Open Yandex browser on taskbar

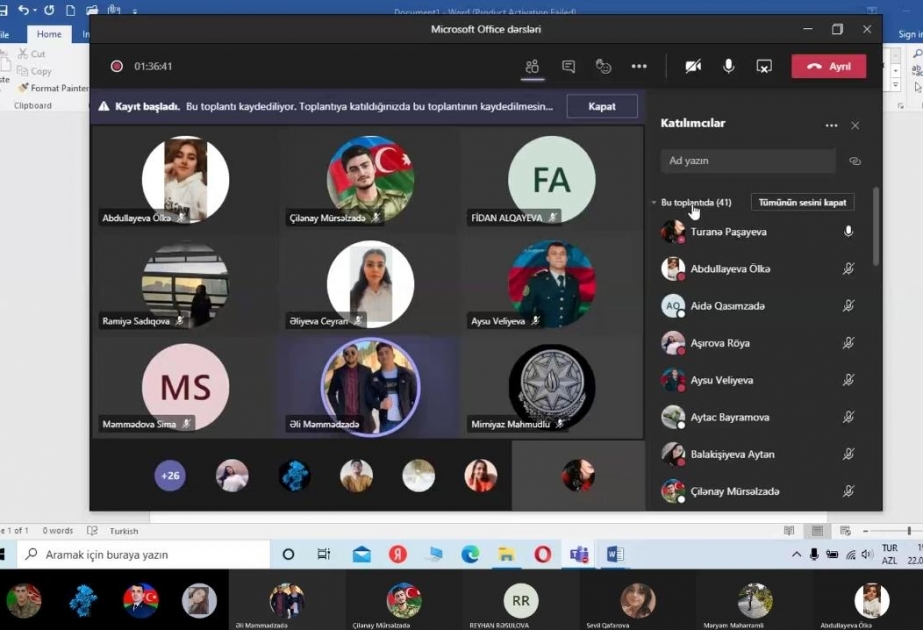[398, 554]
